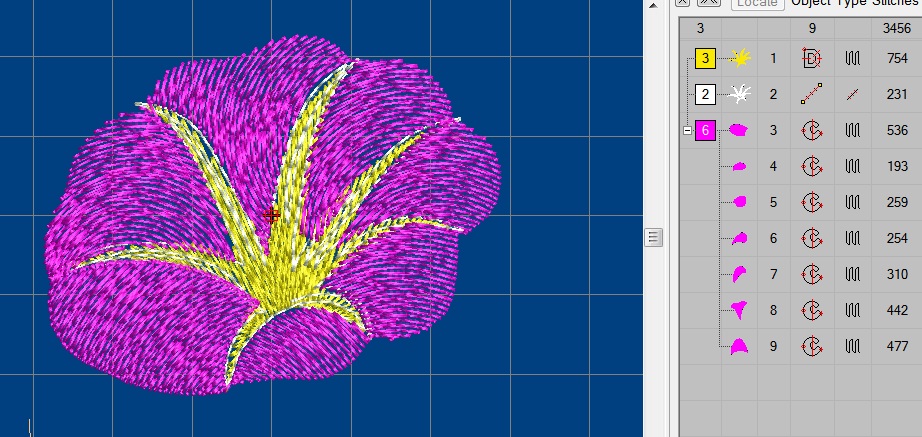
Task: Click the complex fill type icon for object 9
Action: [x=811, y=346]
